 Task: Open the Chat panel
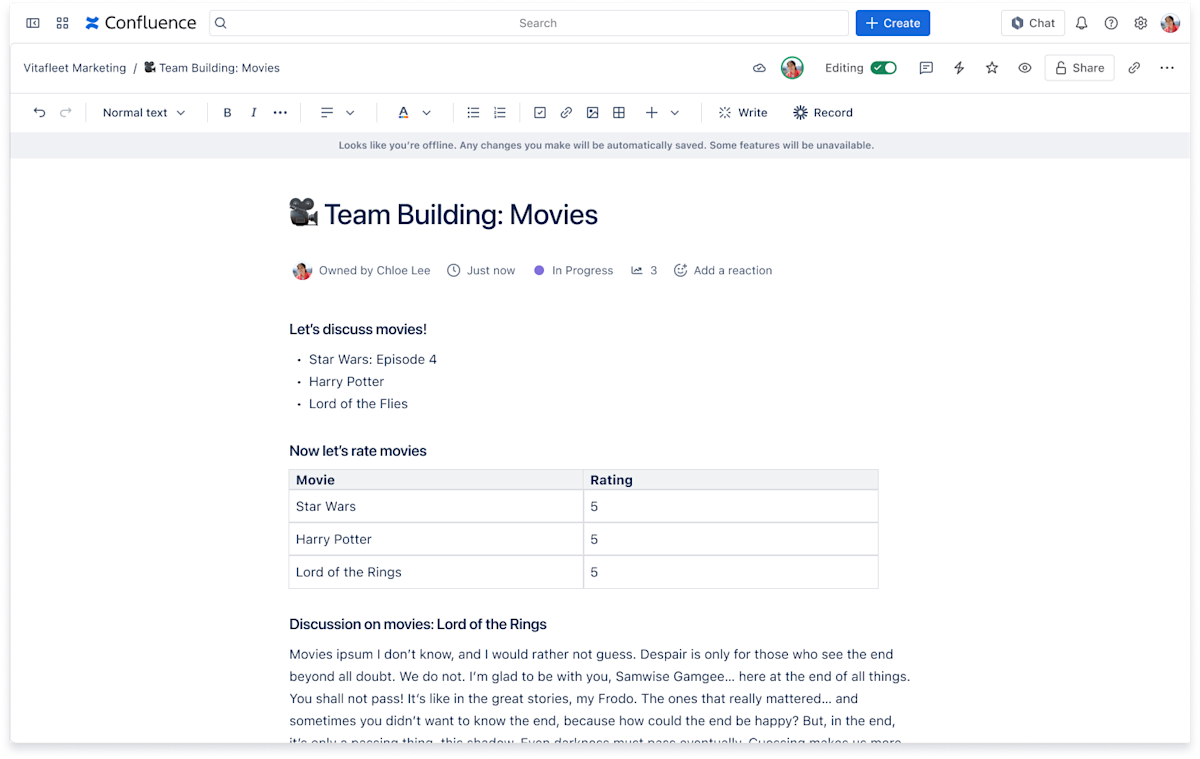point(1033,23)
